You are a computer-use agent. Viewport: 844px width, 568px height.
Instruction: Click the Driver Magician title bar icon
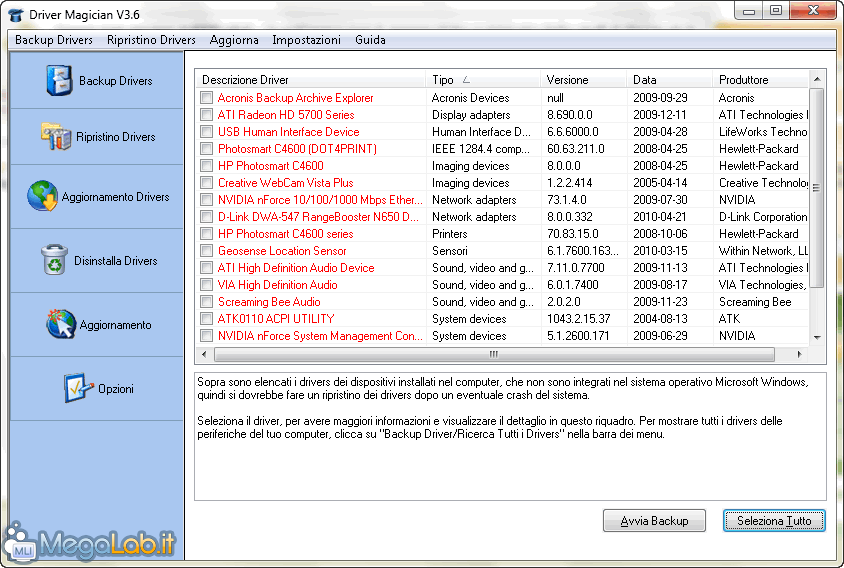tap(16, 15)
